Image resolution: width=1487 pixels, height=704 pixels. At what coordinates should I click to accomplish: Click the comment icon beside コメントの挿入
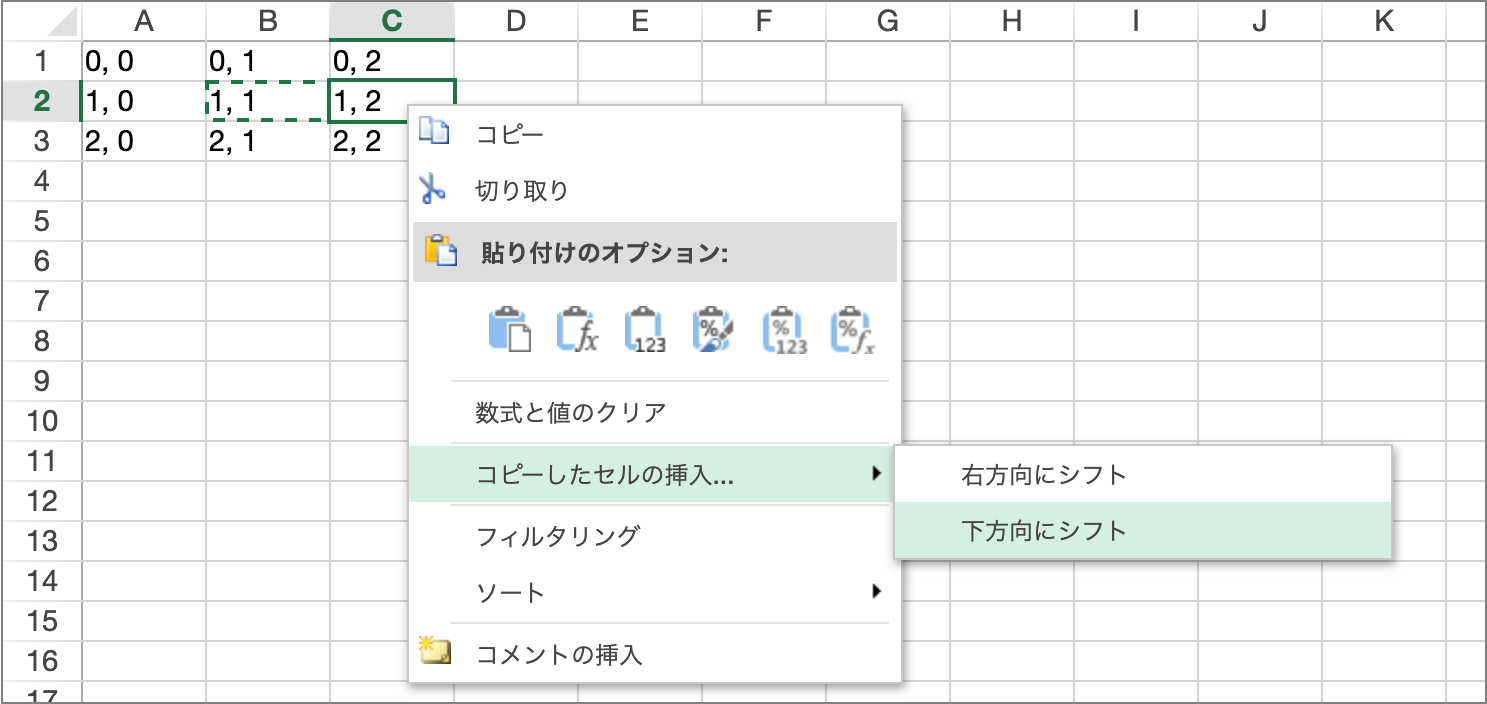tap(435, 652)
